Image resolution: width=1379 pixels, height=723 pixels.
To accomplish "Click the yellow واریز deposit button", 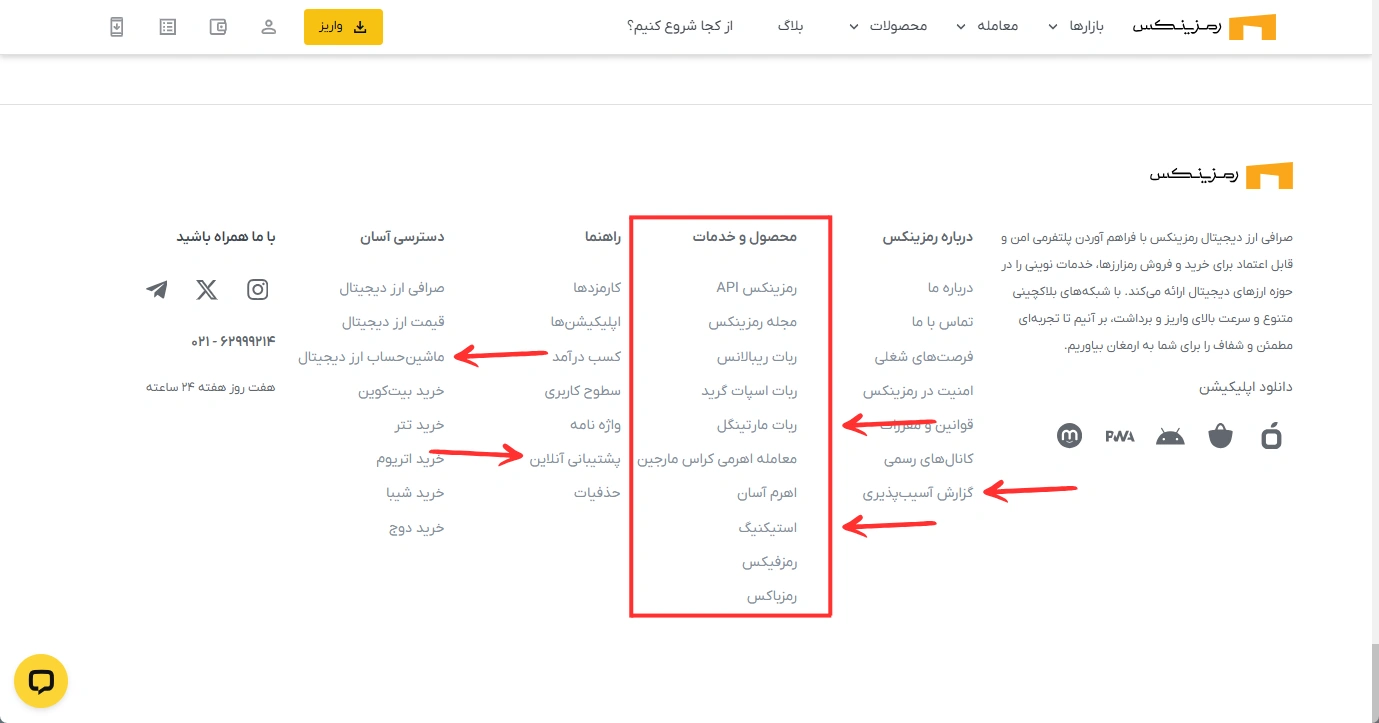I will [343, 27].
